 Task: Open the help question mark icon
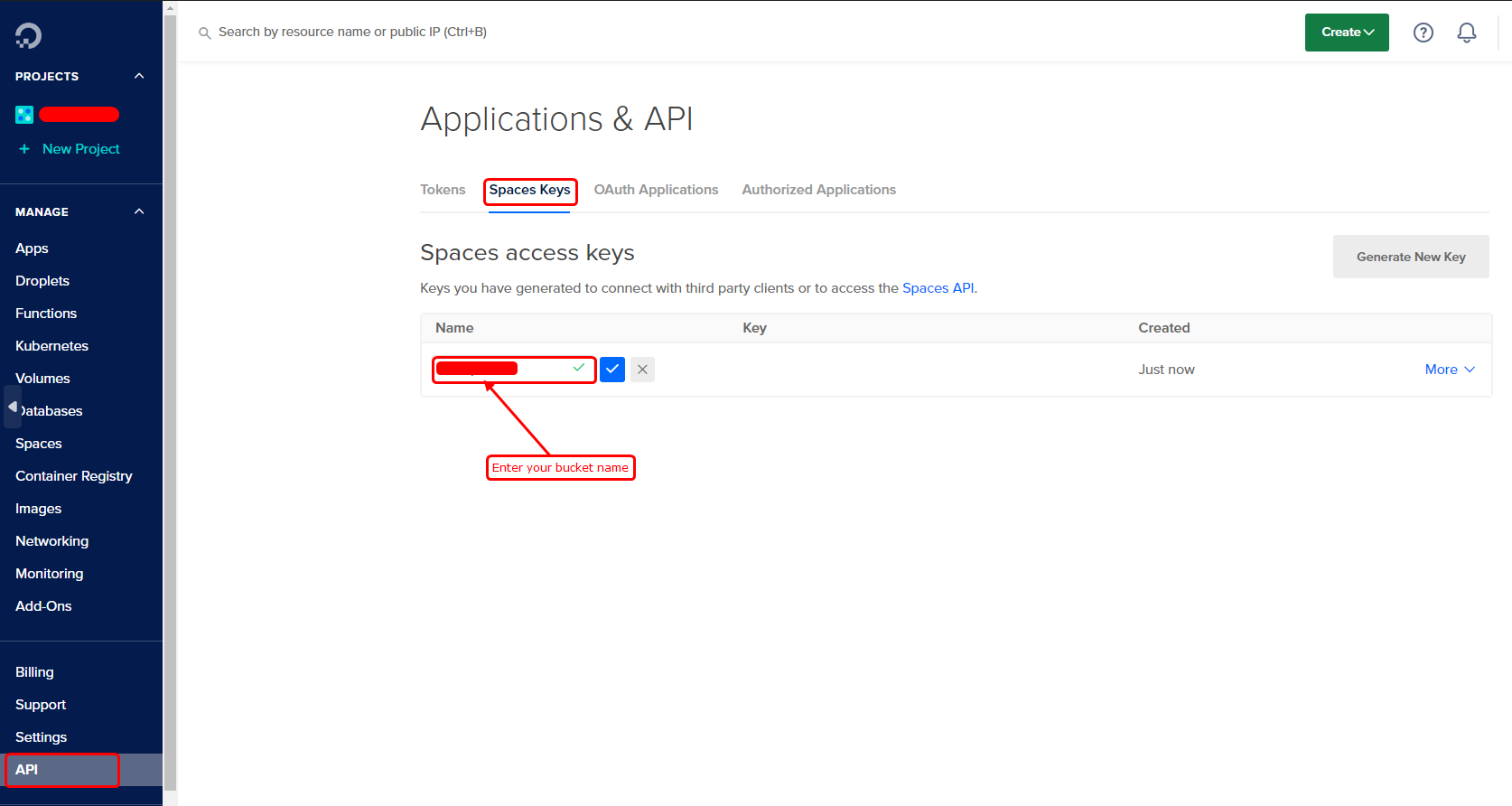[x=1423, y=33]
